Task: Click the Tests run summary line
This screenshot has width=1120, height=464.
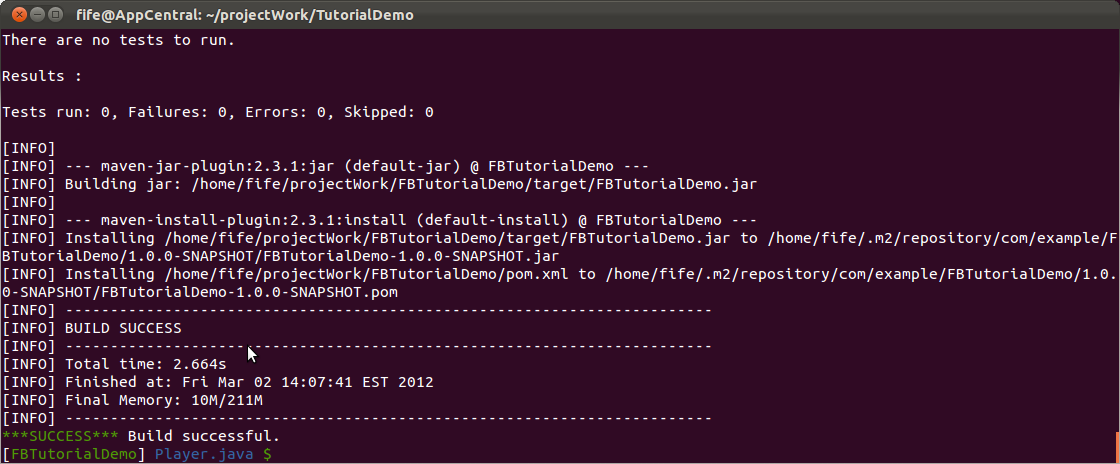Action: click(218, 112)
